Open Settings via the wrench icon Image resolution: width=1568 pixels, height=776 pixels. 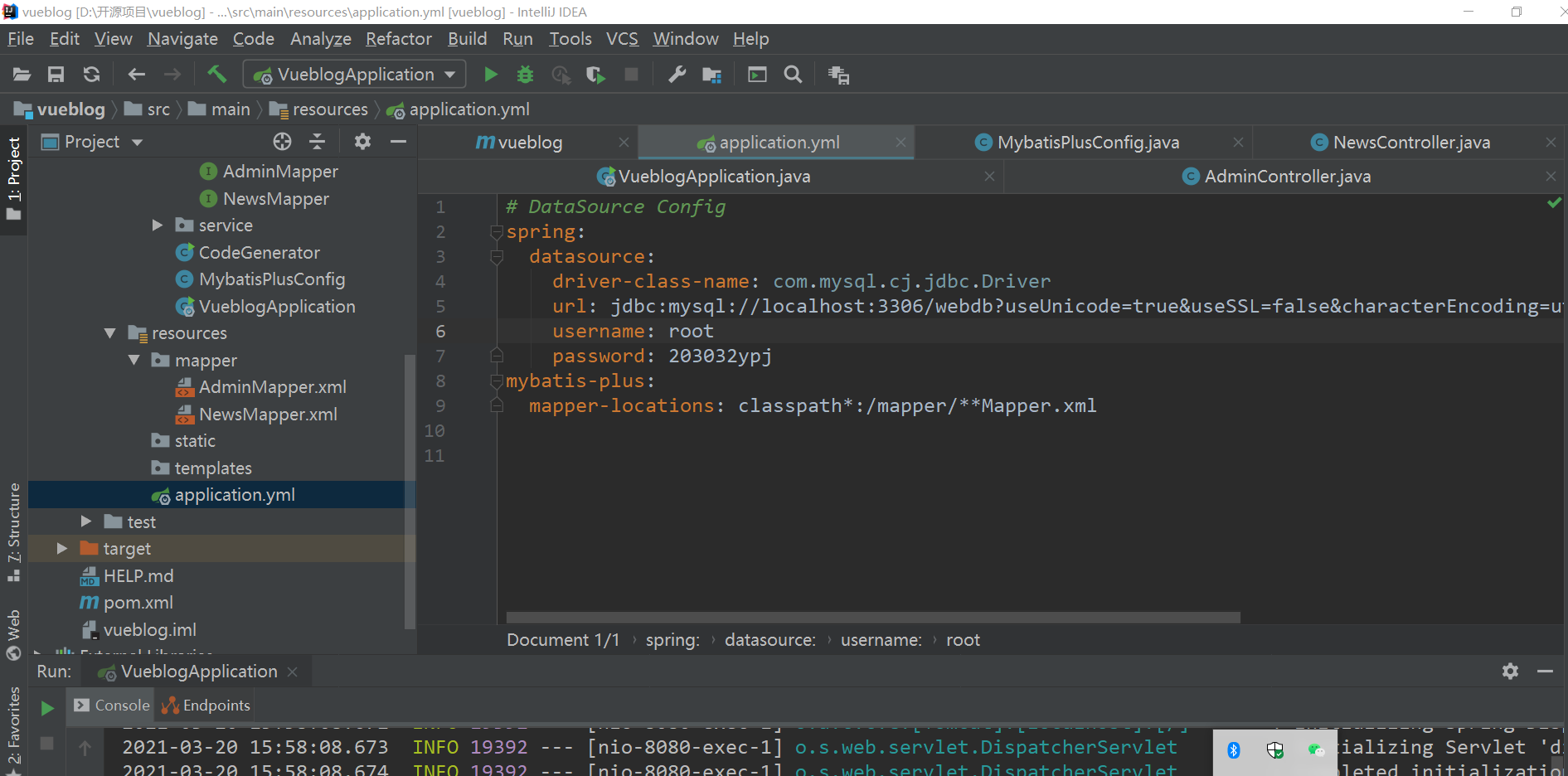coord(676,74)
